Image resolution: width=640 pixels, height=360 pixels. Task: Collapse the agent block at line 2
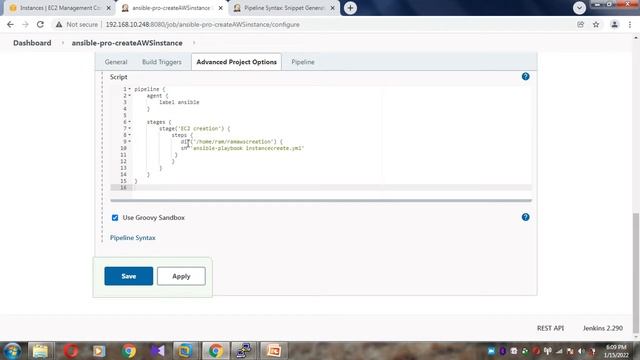pos(130,96)
